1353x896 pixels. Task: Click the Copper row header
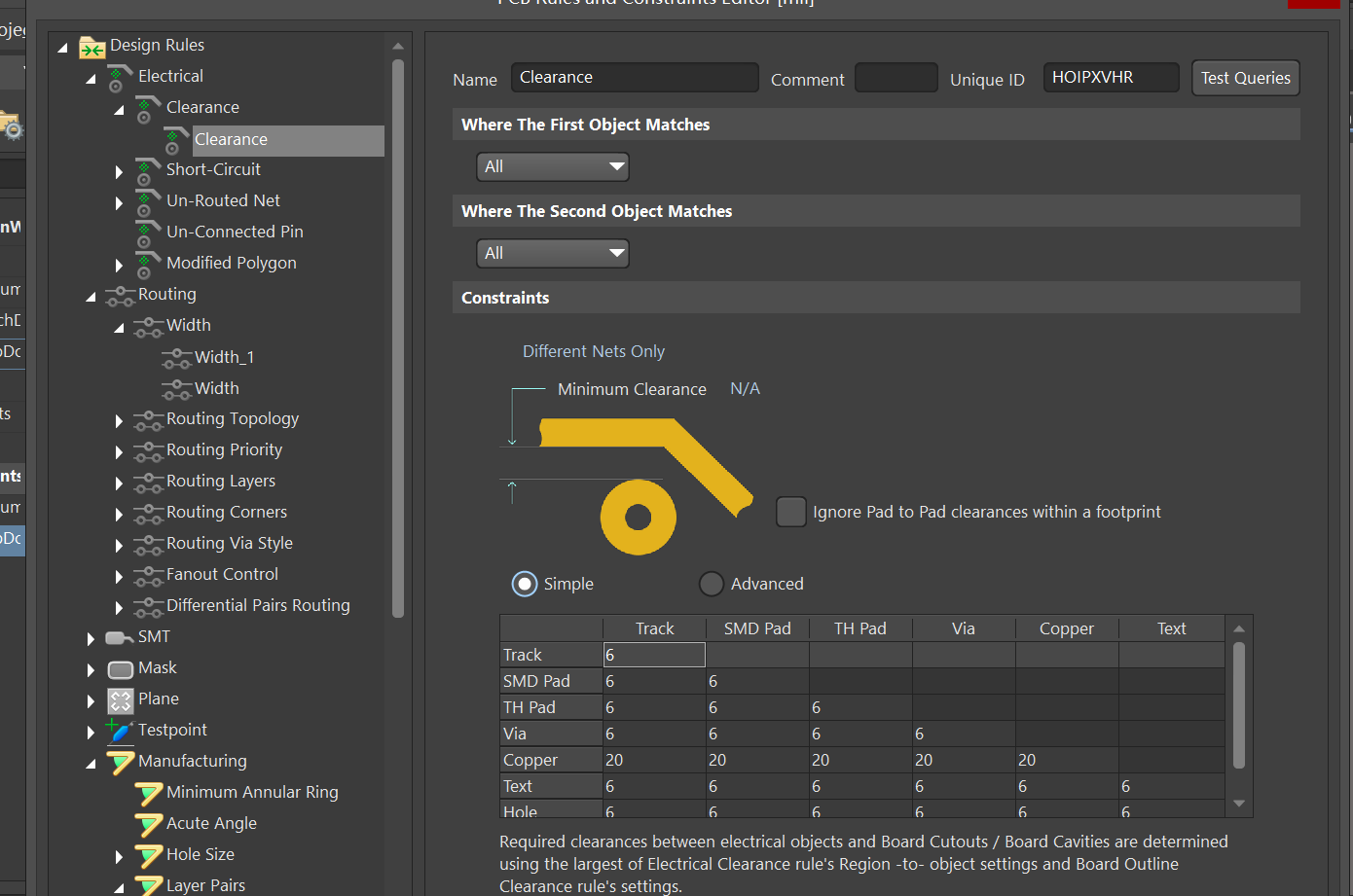551,760
